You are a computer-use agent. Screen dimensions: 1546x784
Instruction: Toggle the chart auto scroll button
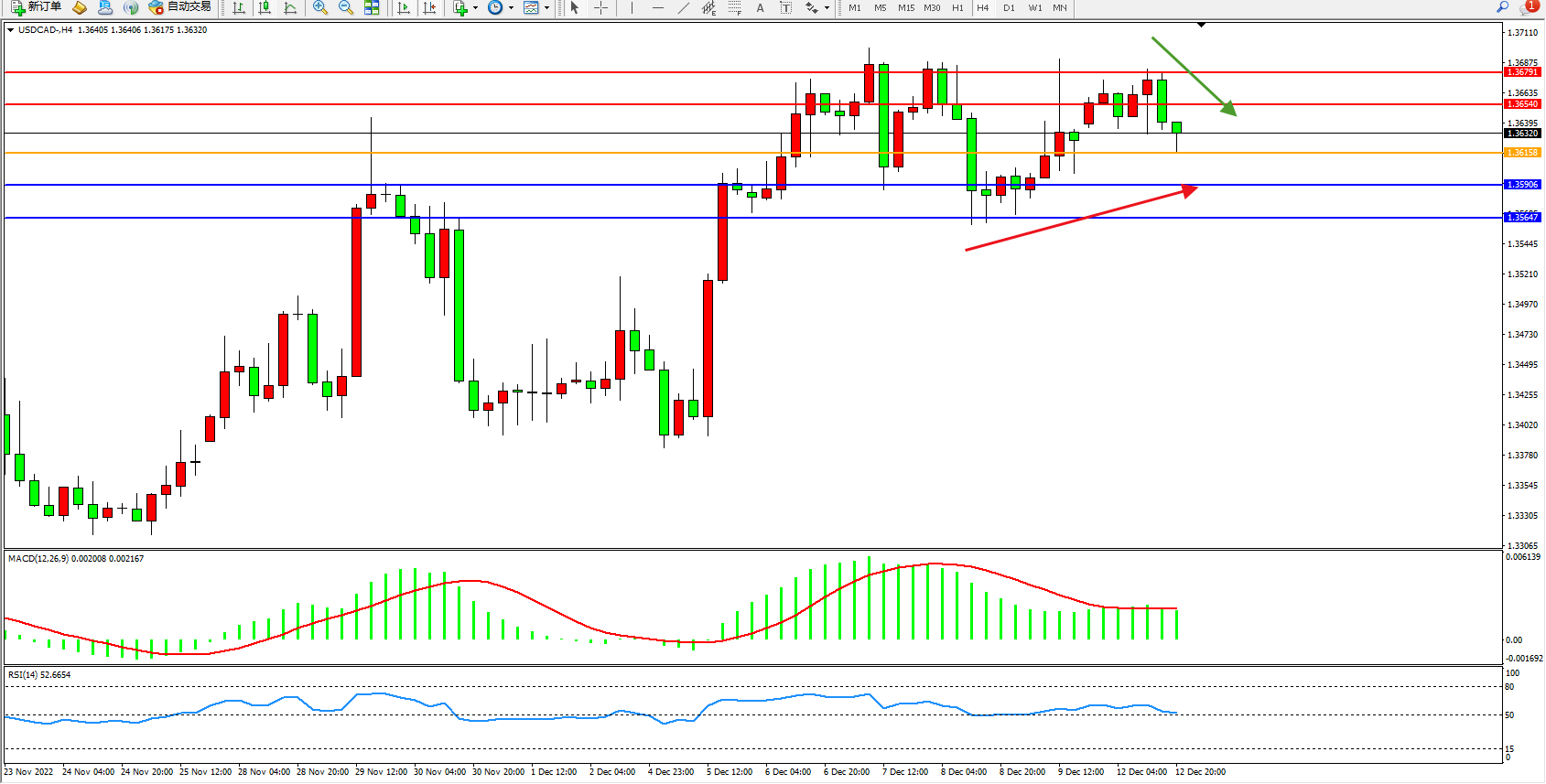point(404,7)
